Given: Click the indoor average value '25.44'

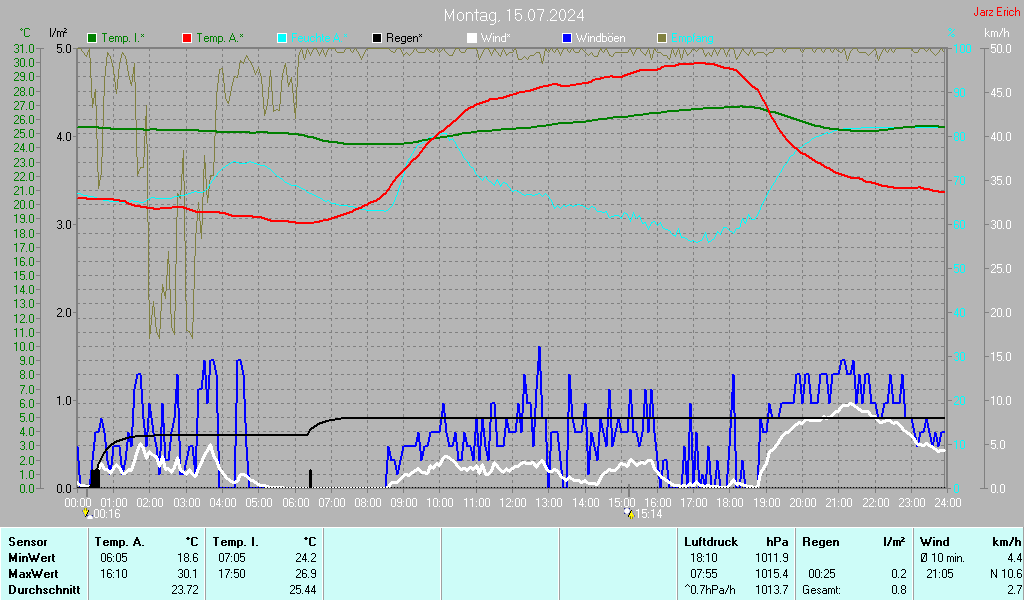Looking at the screenshot, I should coord(303,590).
